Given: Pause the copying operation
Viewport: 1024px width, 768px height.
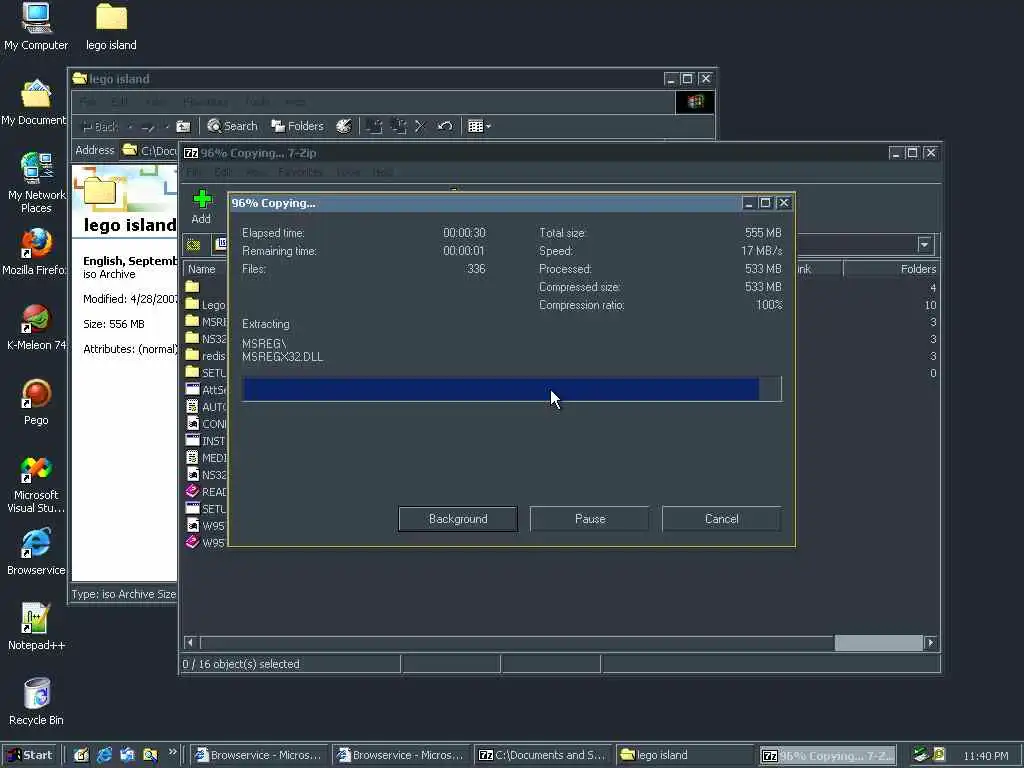Looking at the screenshot, I should click(590, 519).
